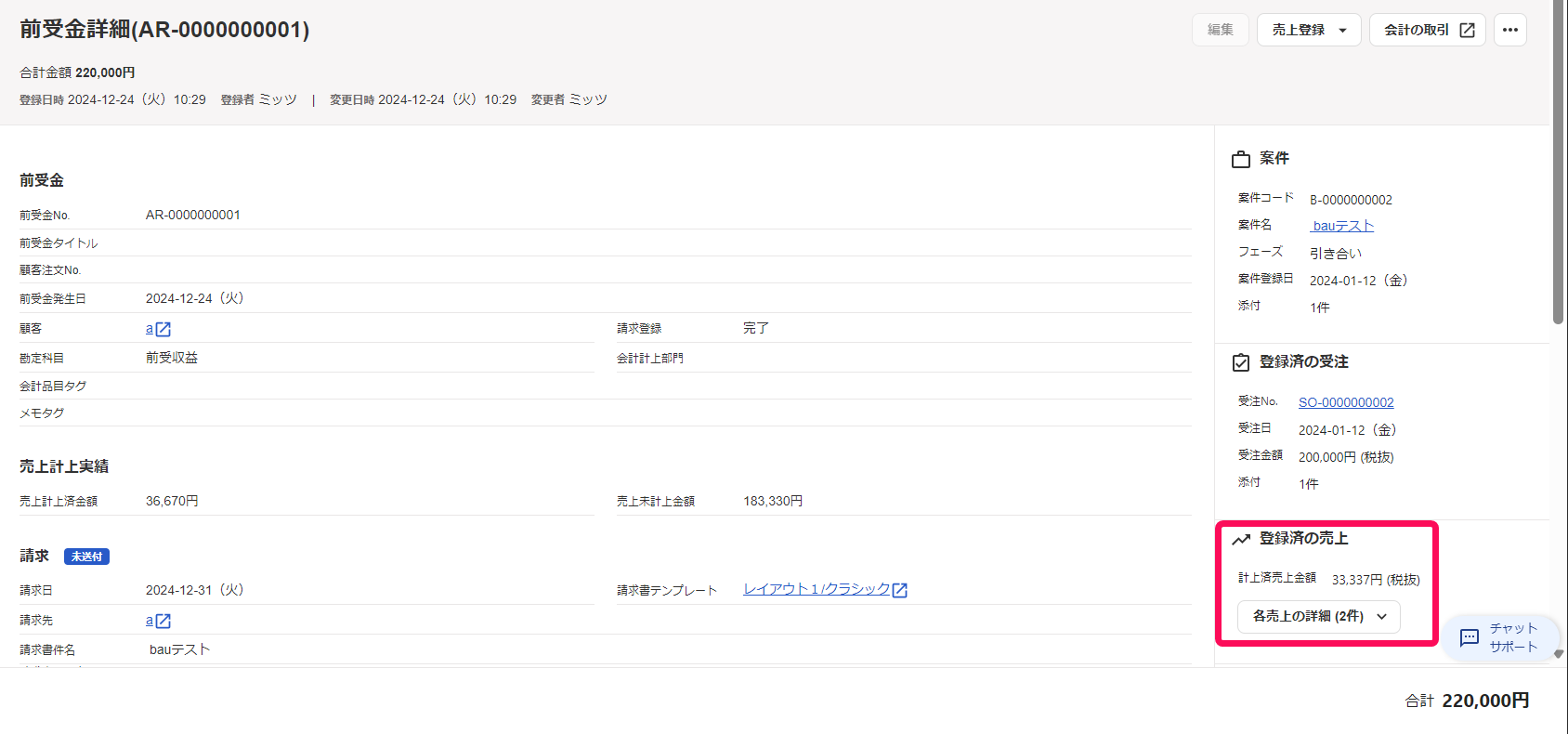Click the 未送付 status badge
Screen dimensions: 1568x734
pyautogui.click(x=87, y=557)
